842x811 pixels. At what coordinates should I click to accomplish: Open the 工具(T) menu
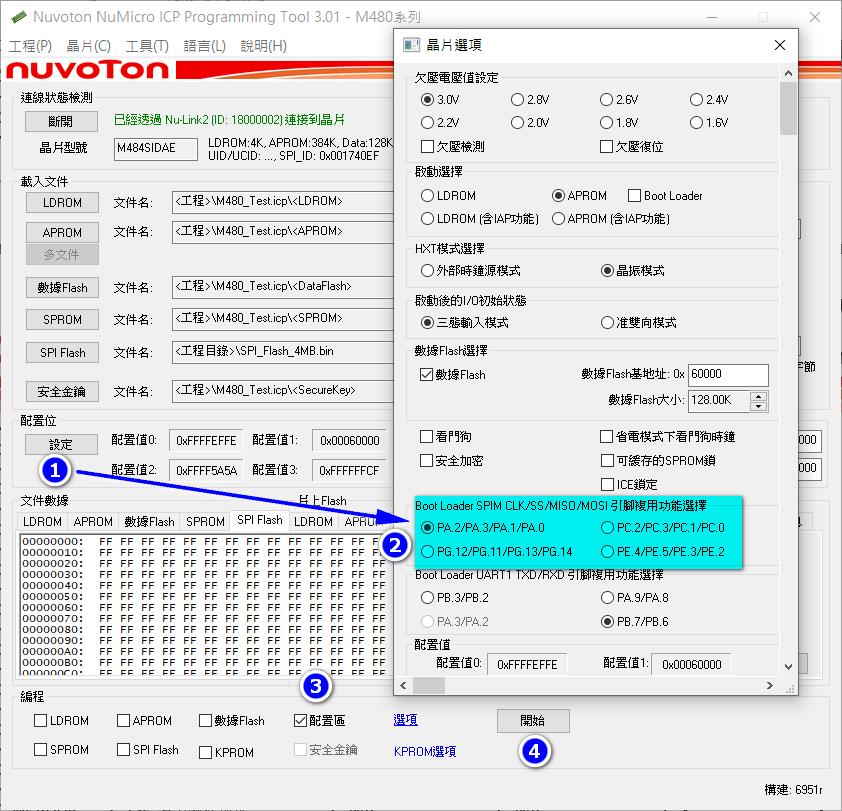[147, 46]
